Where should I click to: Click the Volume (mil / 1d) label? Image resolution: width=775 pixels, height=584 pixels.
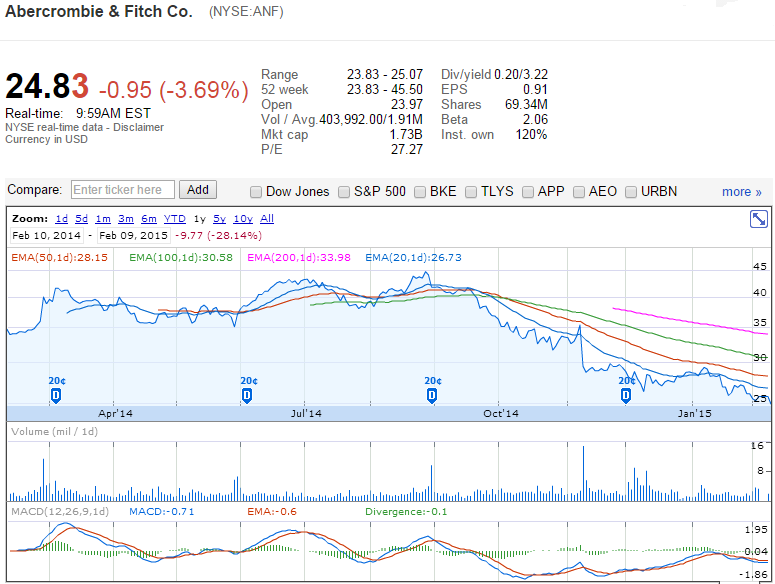coord(54,432)
